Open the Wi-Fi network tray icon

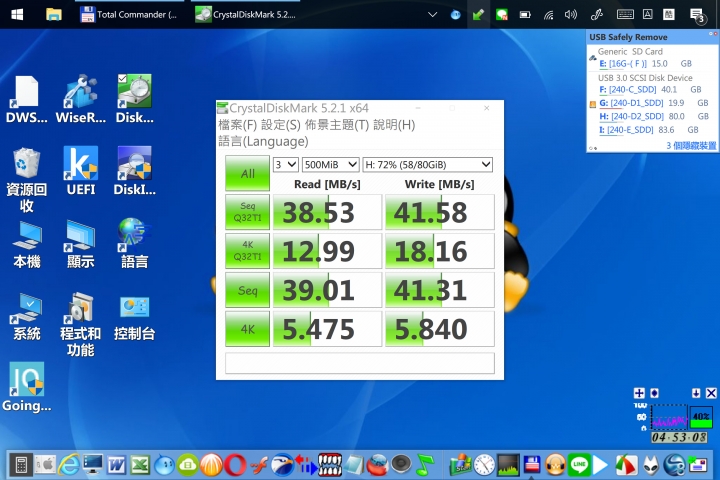tap(548, 15)
